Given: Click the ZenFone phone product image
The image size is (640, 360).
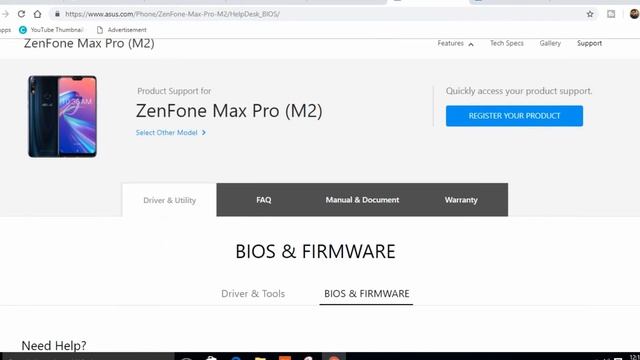Looking at the screenshot, I should pos(62,116).
